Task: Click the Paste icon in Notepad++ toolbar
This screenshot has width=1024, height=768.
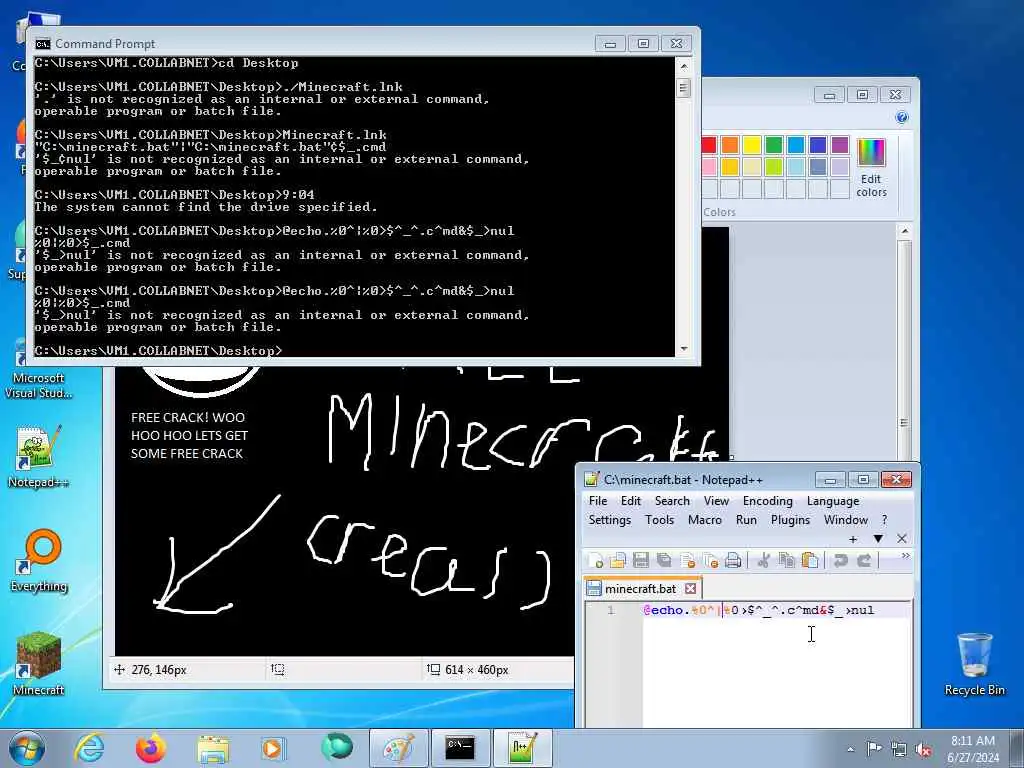Action: tap(810, 560)
